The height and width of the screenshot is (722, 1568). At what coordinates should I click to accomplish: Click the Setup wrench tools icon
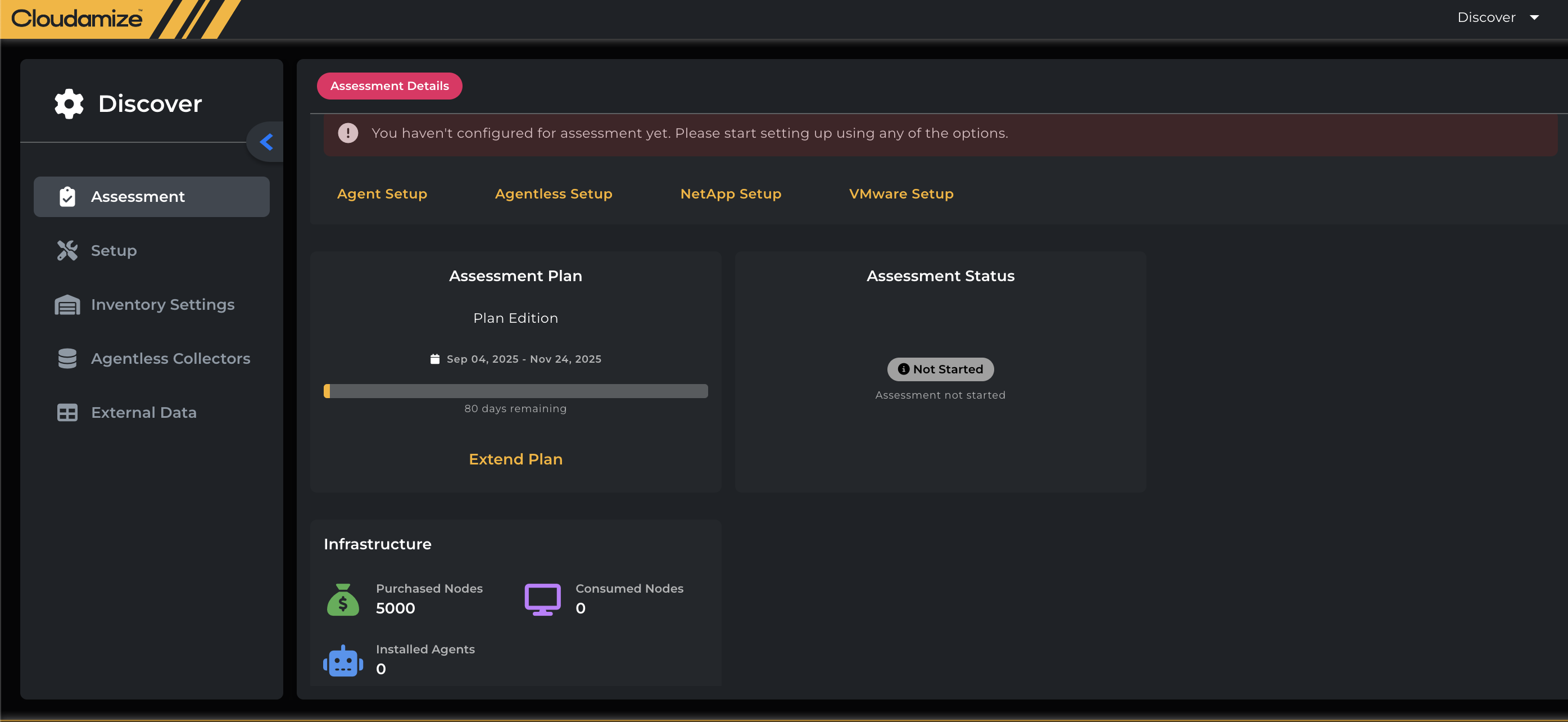[67, 250]
